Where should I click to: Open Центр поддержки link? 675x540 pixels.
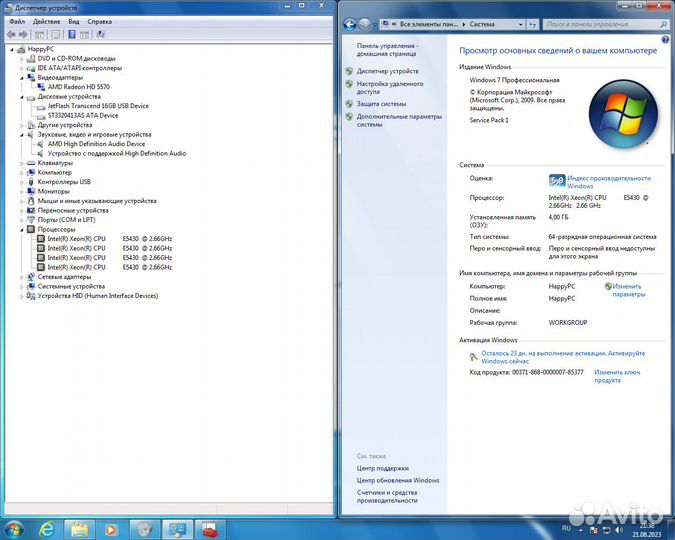click(x=383, y=468)
